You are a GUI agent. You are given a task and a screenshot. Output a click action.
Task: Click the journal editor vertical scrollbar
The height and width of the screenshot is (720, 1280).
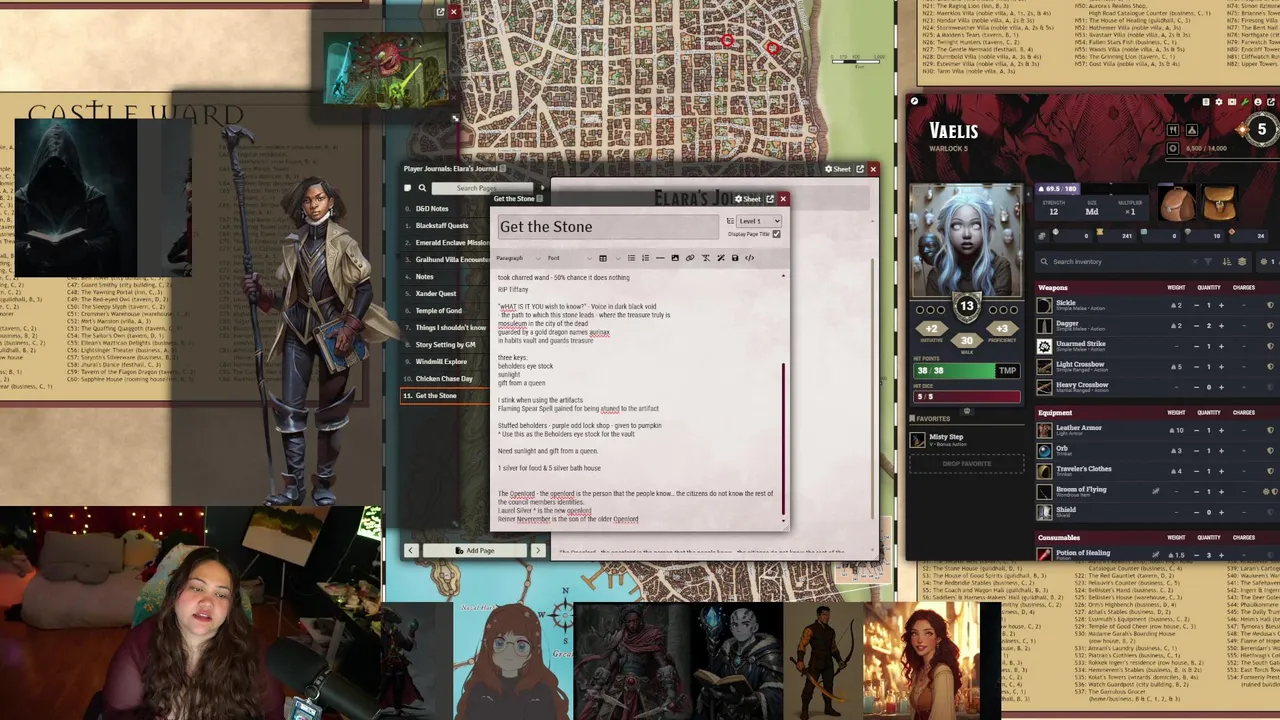pyautogui.click(x=783, y=438)
